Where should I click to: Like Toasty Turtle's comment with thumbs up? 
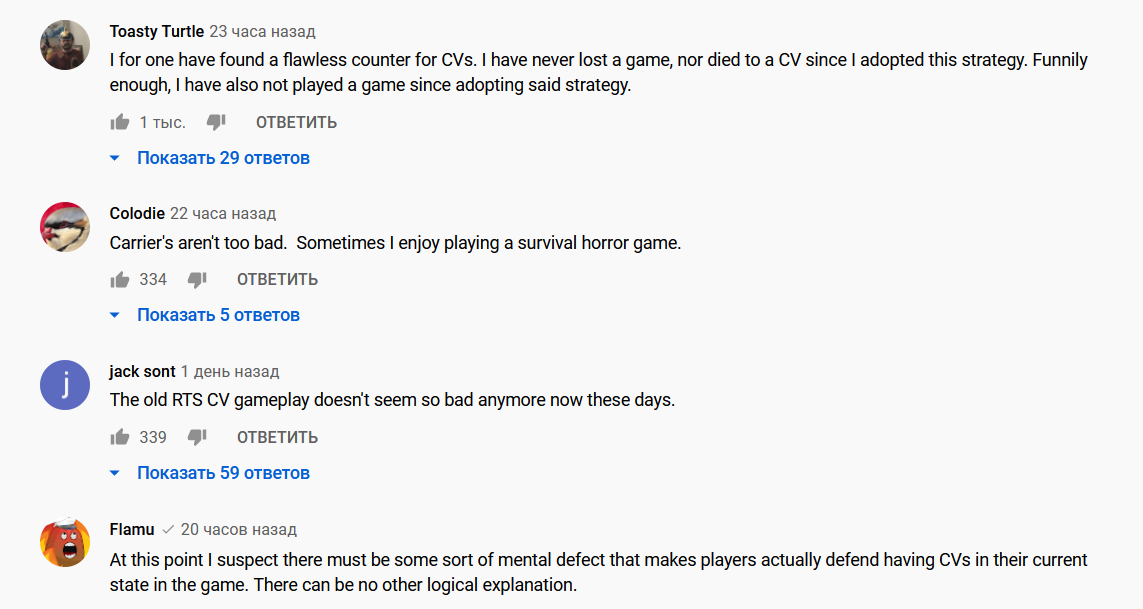click(x=120, y=122)
